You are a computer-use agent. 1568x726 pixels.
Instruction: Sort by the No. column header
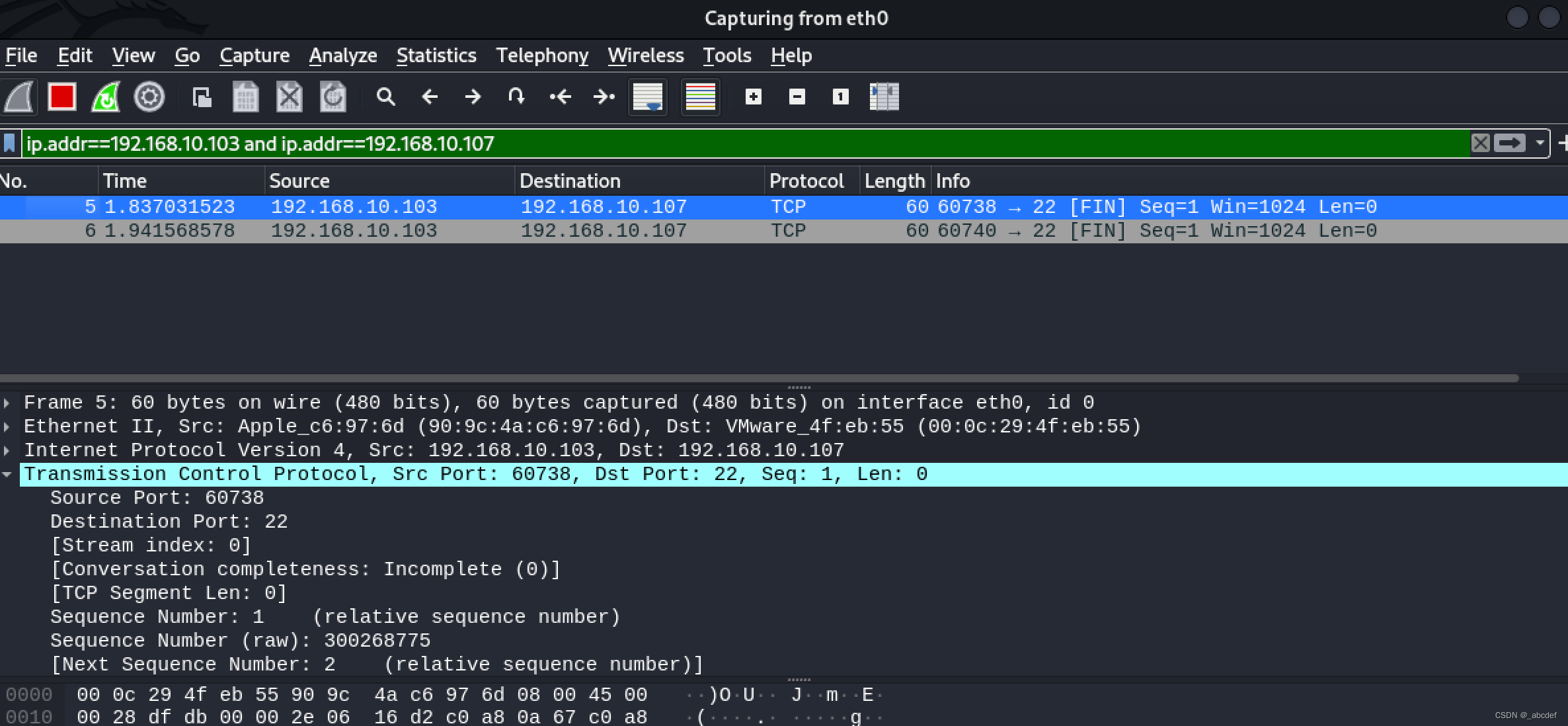(49, 181)
